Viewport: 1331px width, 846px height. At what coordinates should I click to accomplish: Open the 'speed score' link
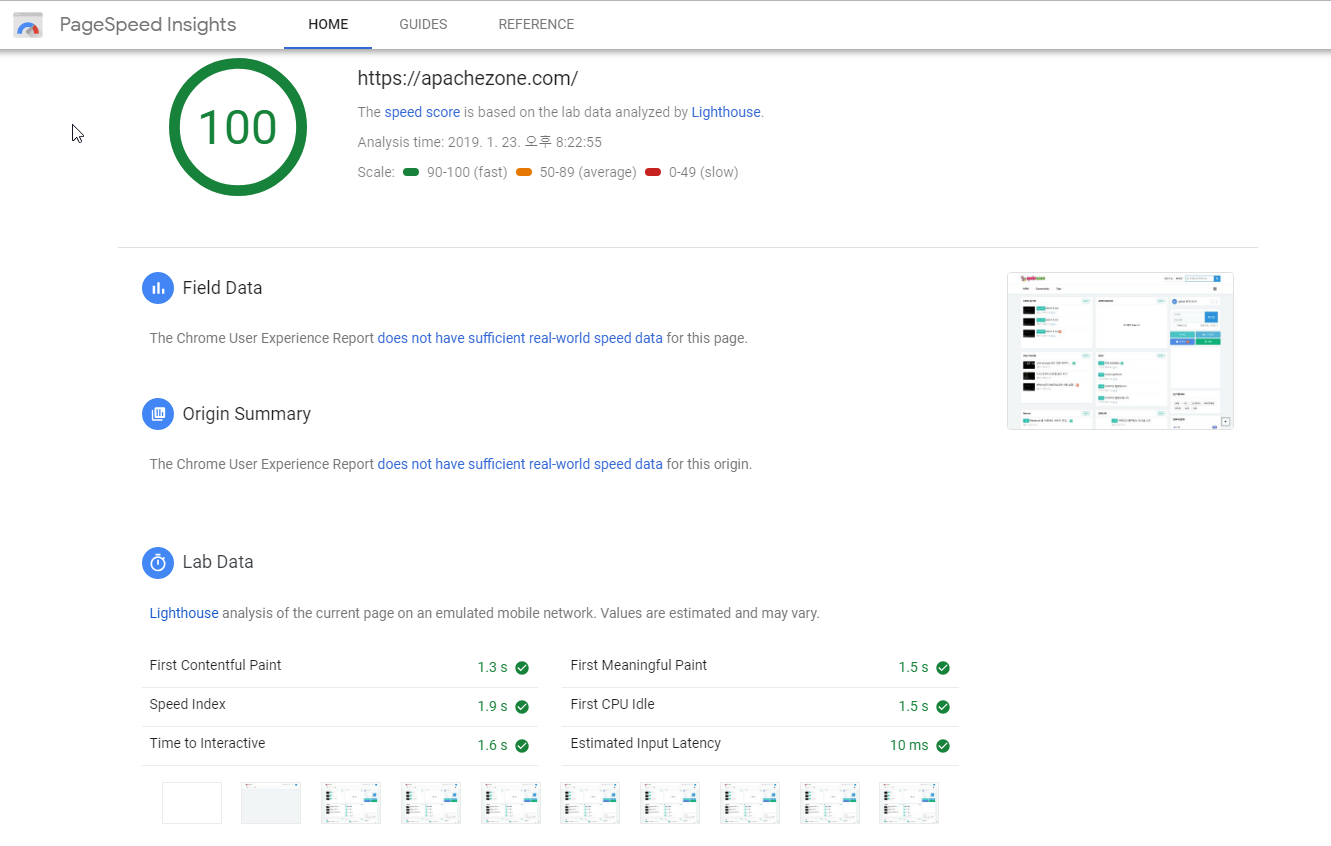tap(422, 113)
